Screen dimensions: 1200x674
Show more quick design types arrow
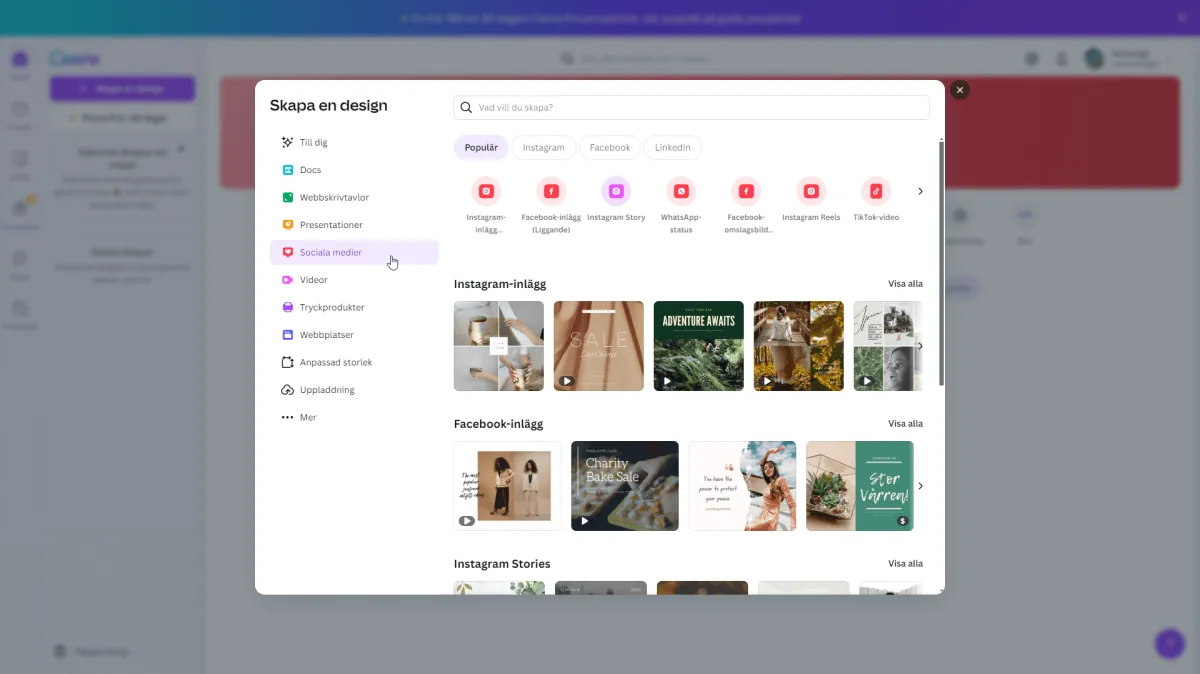point(920,191)
